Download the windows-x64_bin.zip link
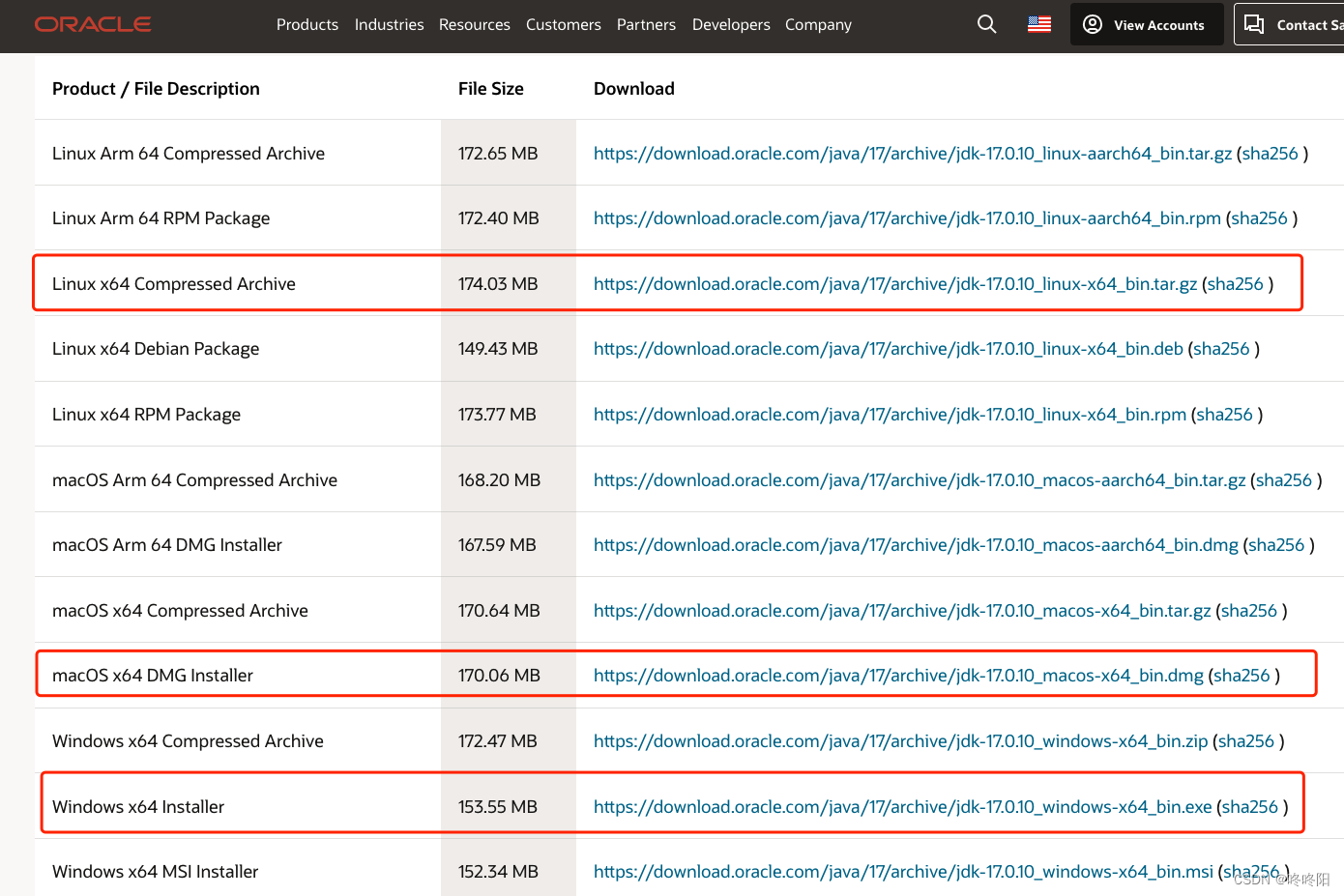1344x896 pixels. point(901,741)
